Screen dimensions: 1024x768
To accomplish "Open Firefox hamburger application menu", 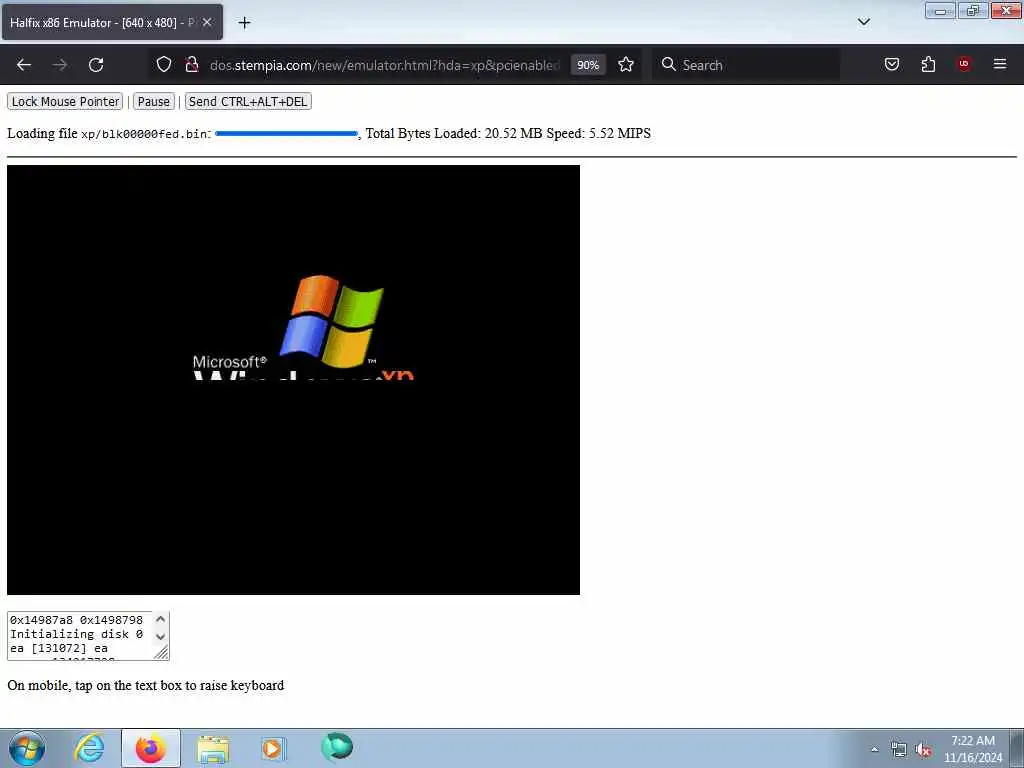I will click(x=1000, y=64).
